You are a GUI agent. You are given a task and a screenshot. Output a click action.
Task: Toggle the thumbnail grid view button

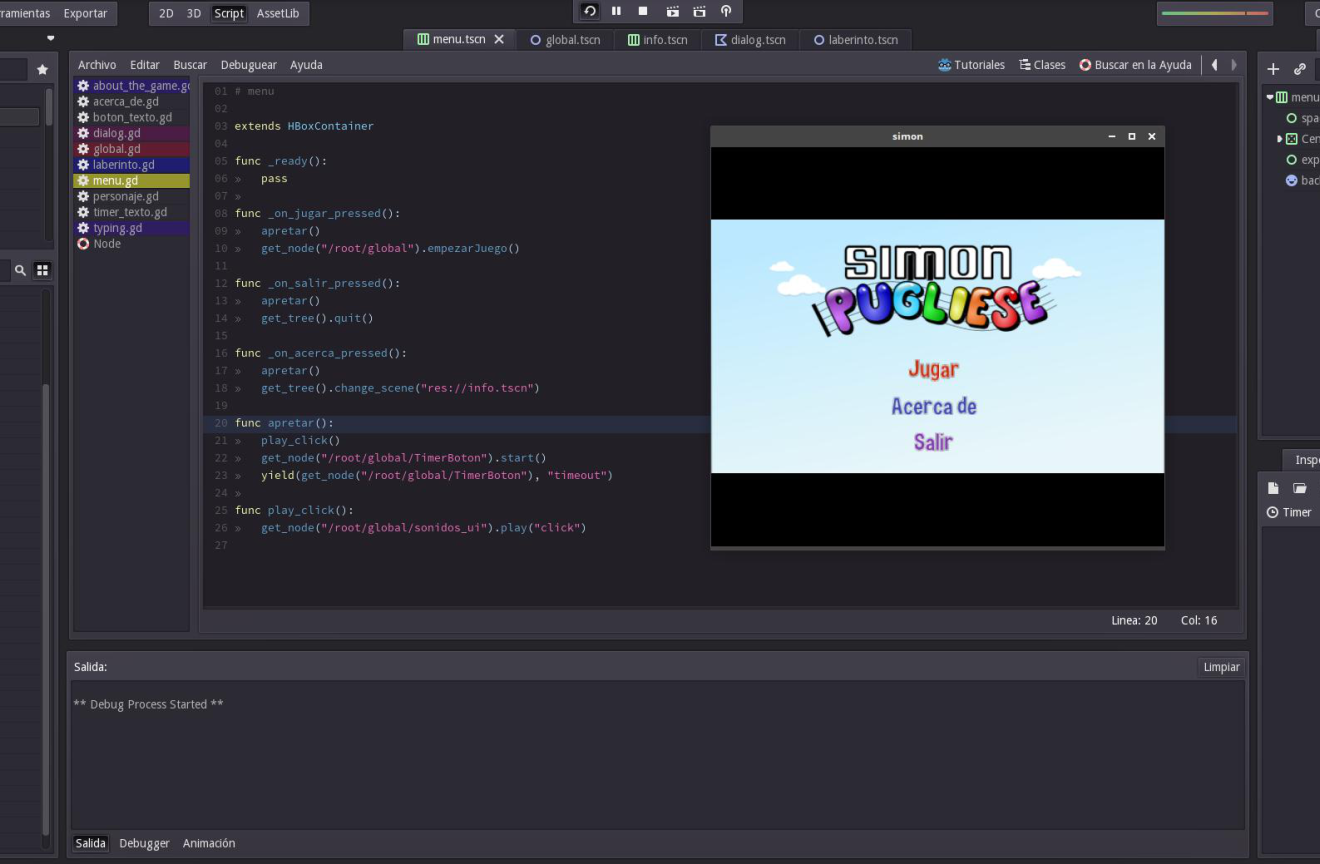[43, 270]
